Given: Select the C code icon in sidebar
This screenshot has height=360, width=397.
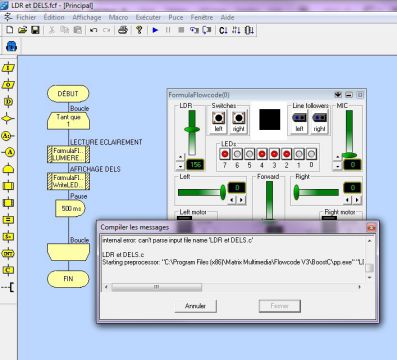Looking at the screenshot, I should (x=8, y=270).
